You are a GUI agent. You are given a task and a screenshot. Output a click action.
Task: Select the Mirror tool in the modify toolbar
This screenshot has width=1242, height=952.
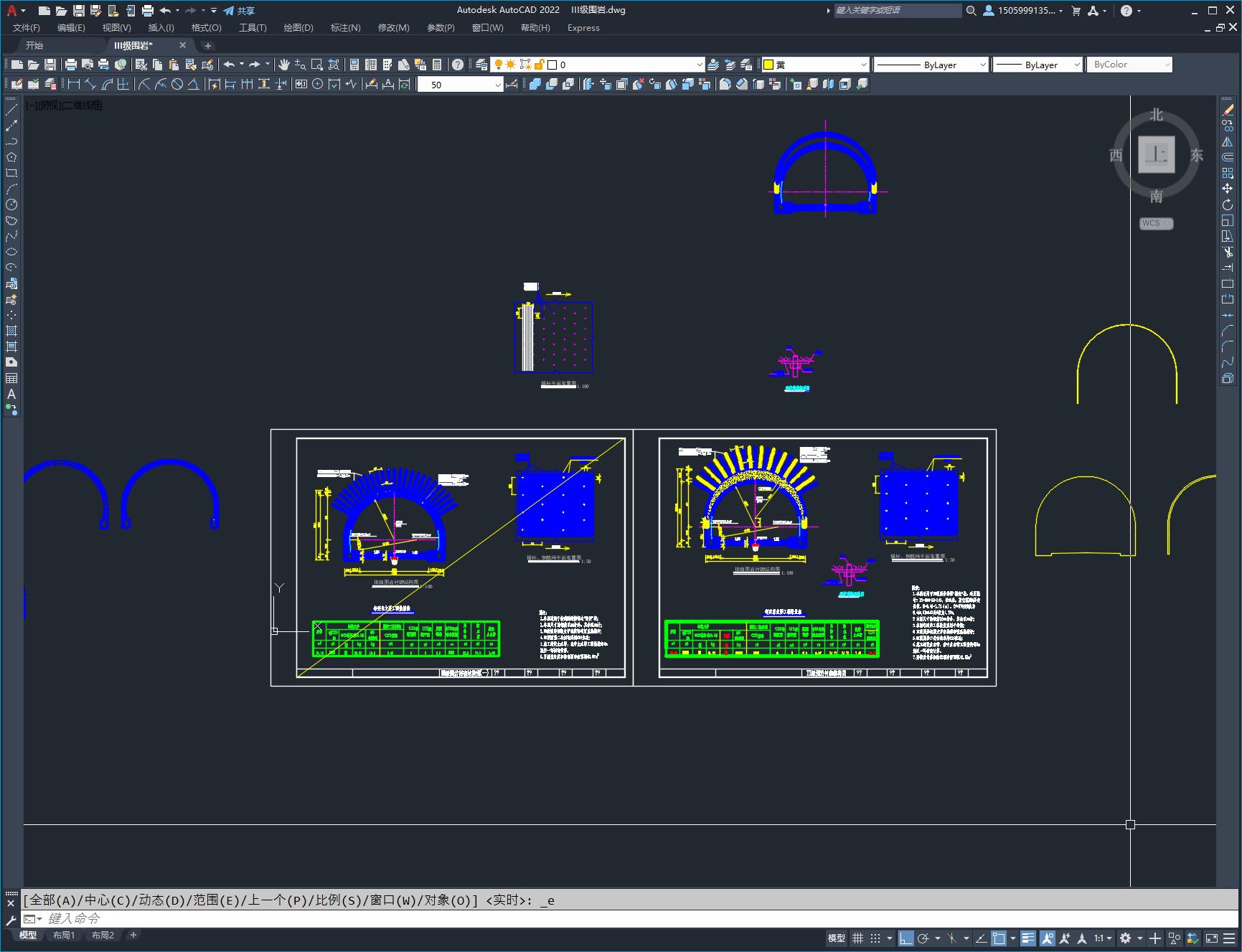coord(1228,141)
